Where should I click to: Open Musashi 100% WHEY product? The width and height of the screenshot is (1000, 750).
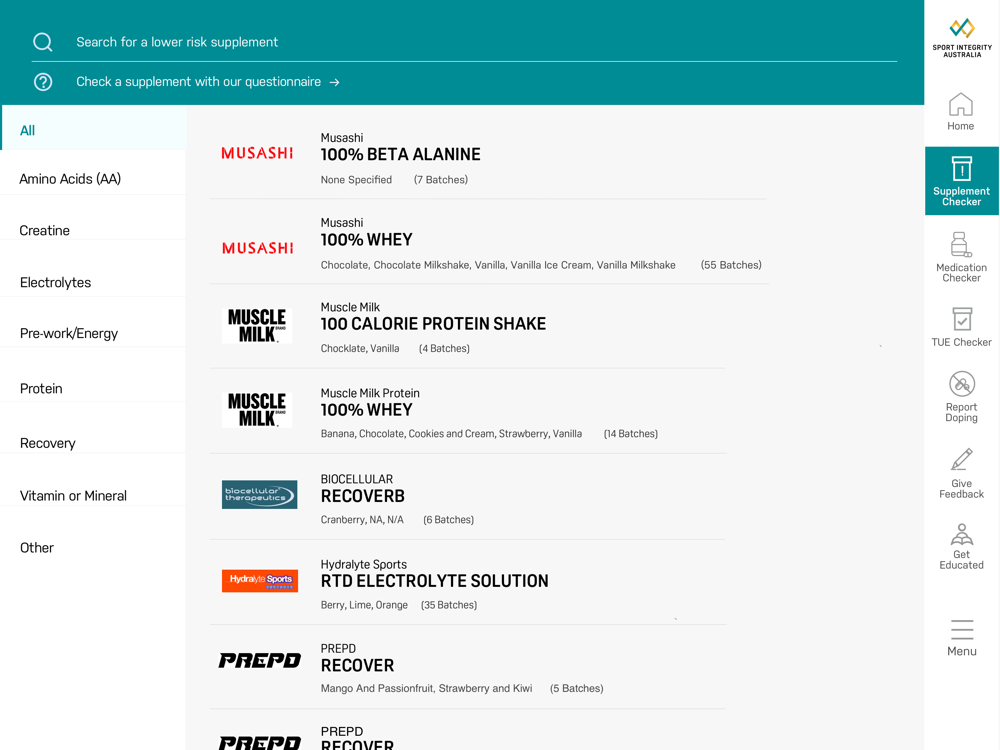[x=367, y=240]
